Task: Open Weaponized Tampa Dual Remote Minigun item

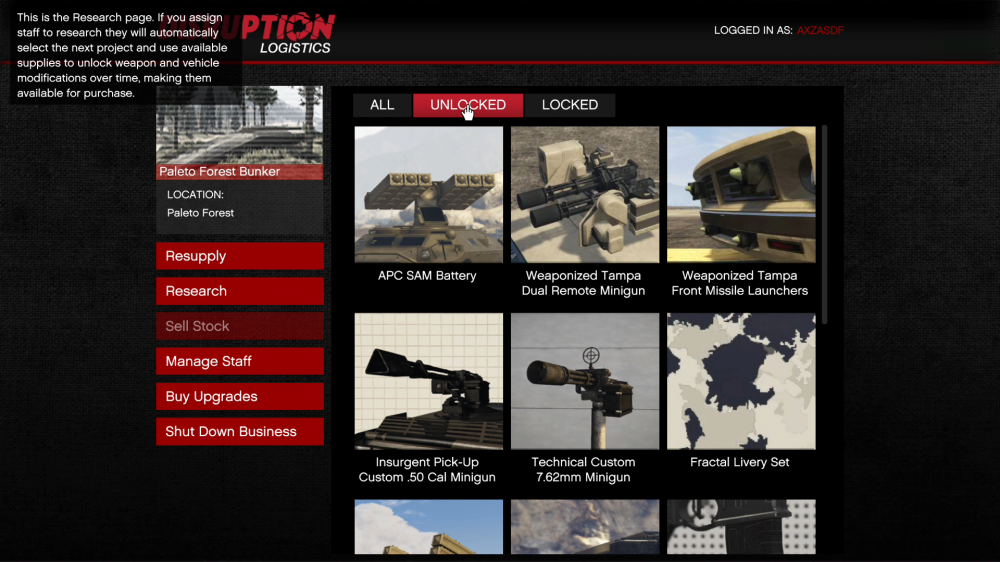Action: point(585,194)
